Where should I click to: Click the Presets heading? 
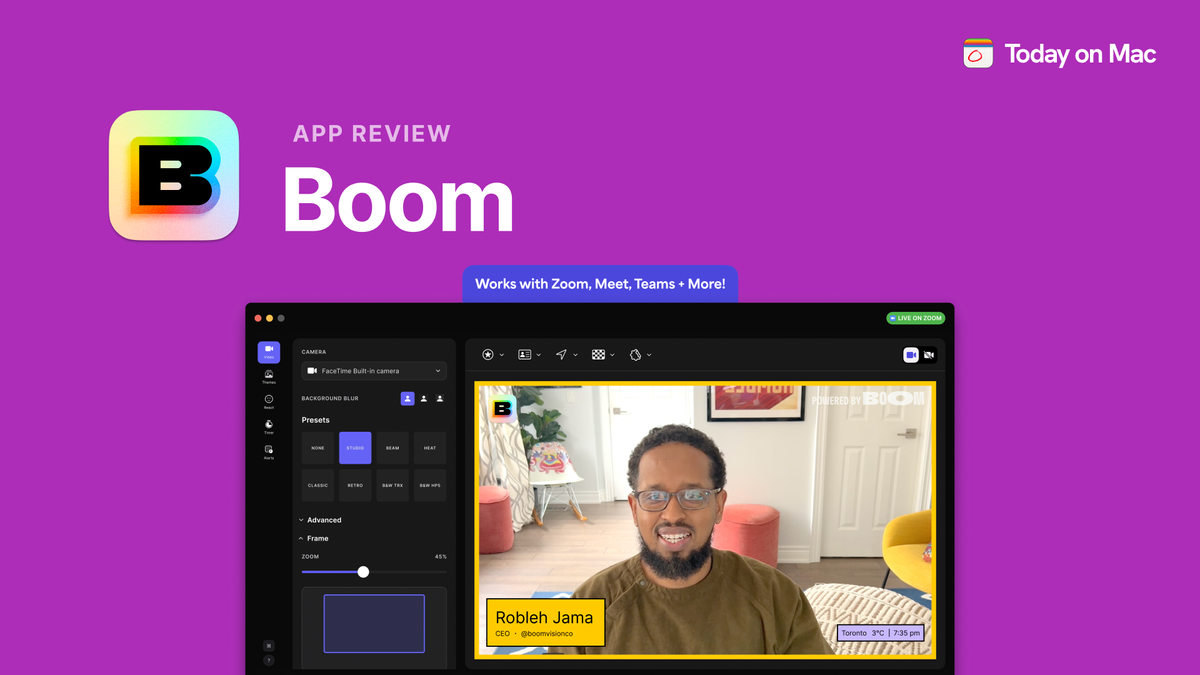click(316, 420)
